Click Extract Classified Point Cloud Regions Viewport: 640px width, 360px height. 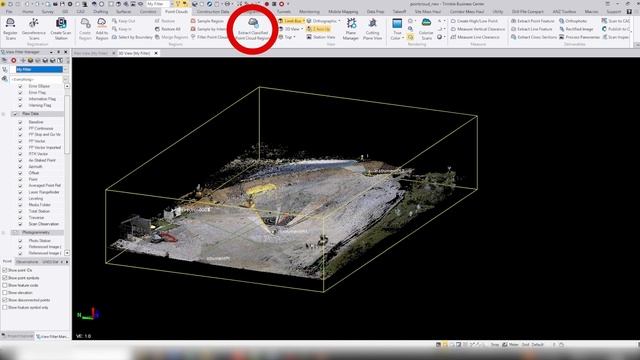coord(253,29)
